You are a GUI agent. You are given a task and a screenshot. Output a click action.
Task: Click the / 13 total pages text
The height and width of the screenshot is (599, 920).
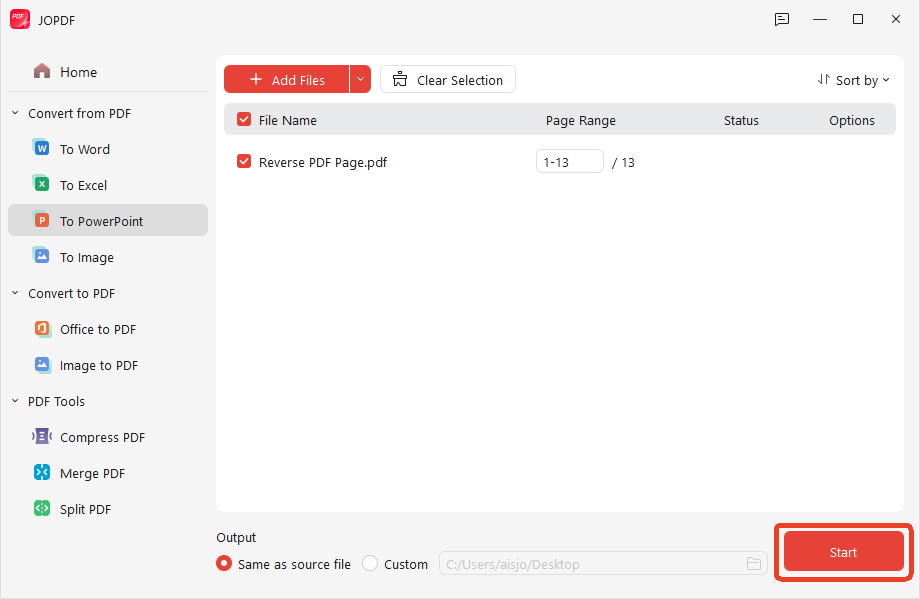point(623,163)
